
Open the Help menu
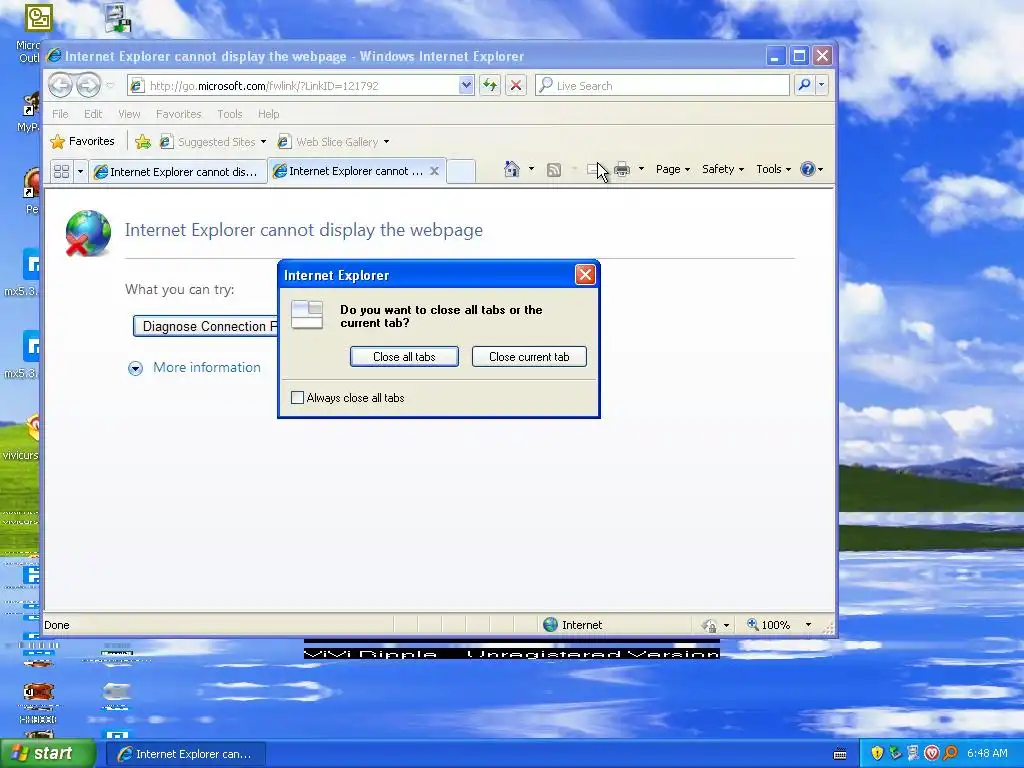coord(268,114)
